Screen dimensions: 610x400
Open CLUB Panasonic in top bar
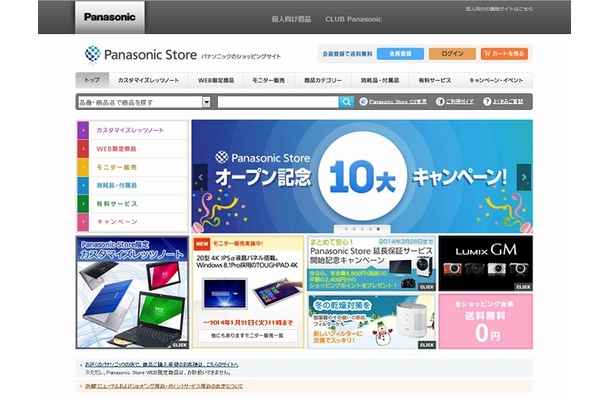[x=353, y=19]
